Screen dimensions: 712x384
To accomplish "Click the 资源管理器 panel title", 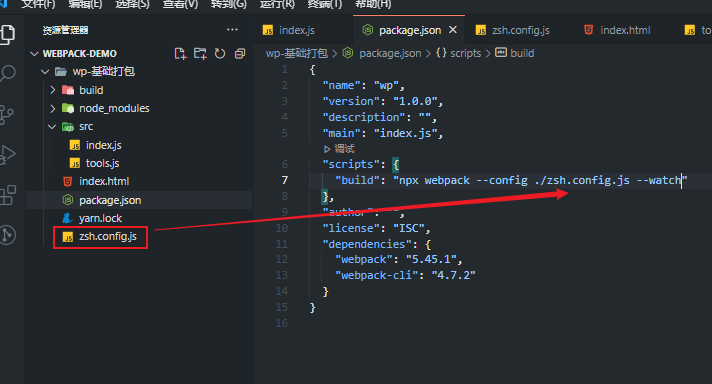I will coord(65,30).
